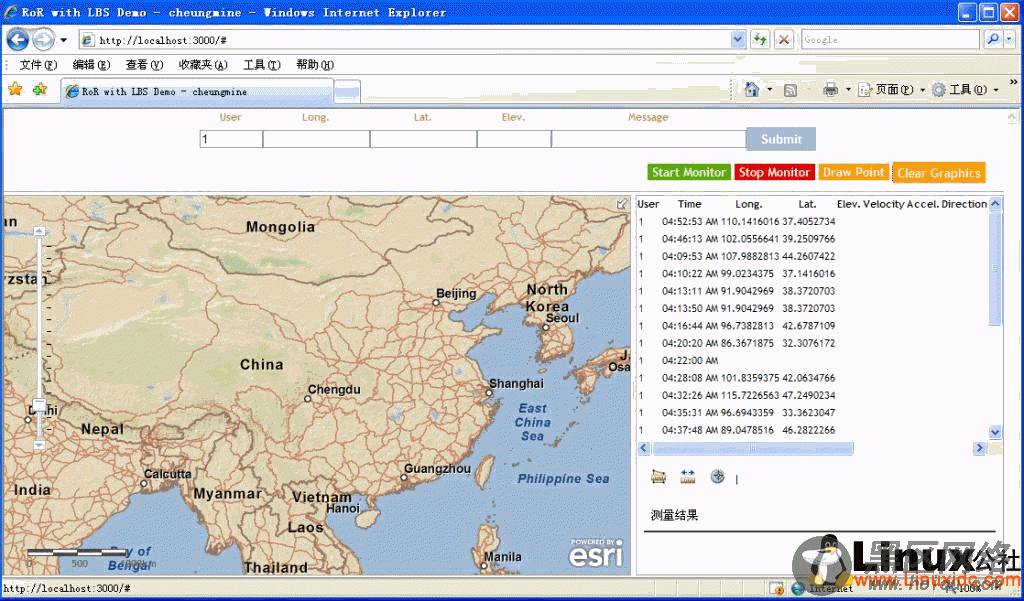Click the Message input field
The image size is (1024, 601).
click(648, 139)
